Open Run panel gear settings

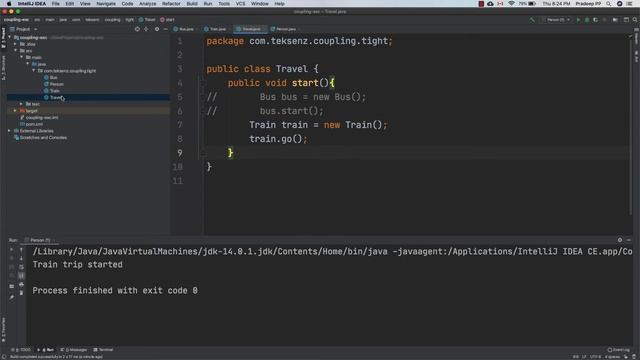click(620, 240)
